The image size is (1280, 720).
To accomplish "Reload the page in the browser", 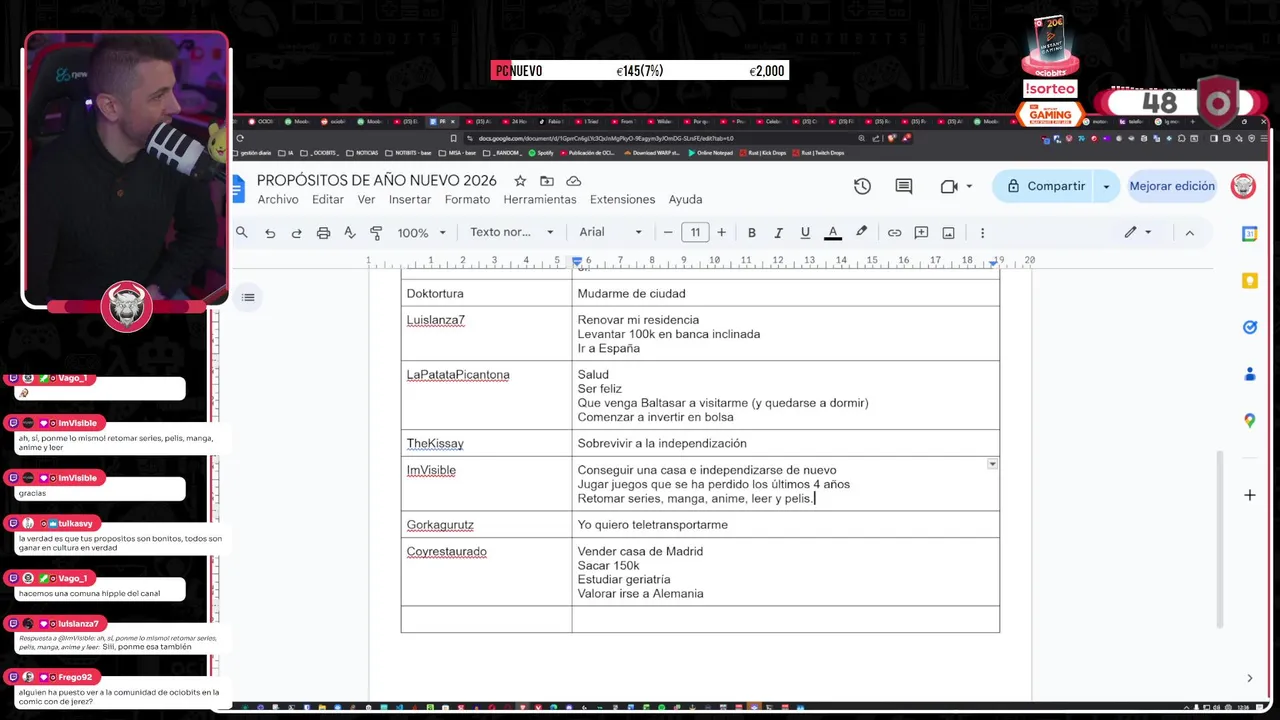I will 240,138.
